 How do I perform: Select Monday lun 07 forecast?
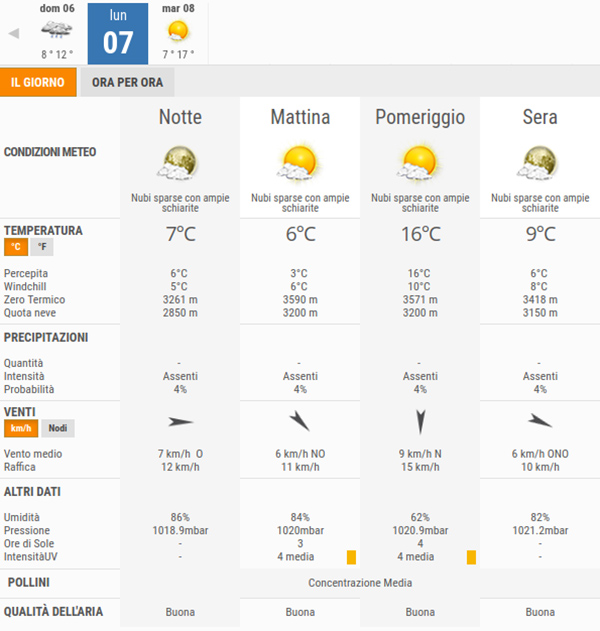(x=118, y=34)
